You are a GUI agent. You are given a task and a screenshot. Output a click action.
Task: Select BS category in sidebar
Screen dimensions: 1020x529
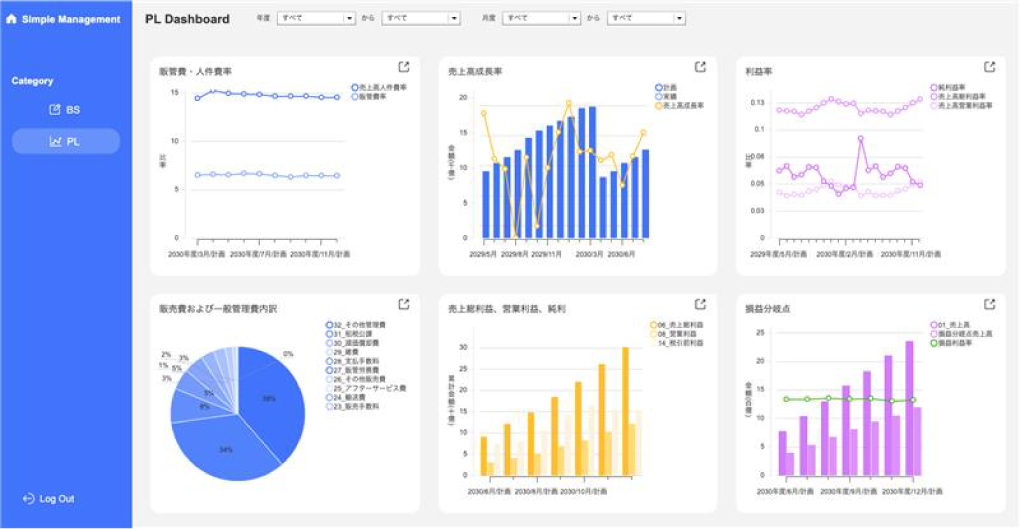click(x=65, y=110)
